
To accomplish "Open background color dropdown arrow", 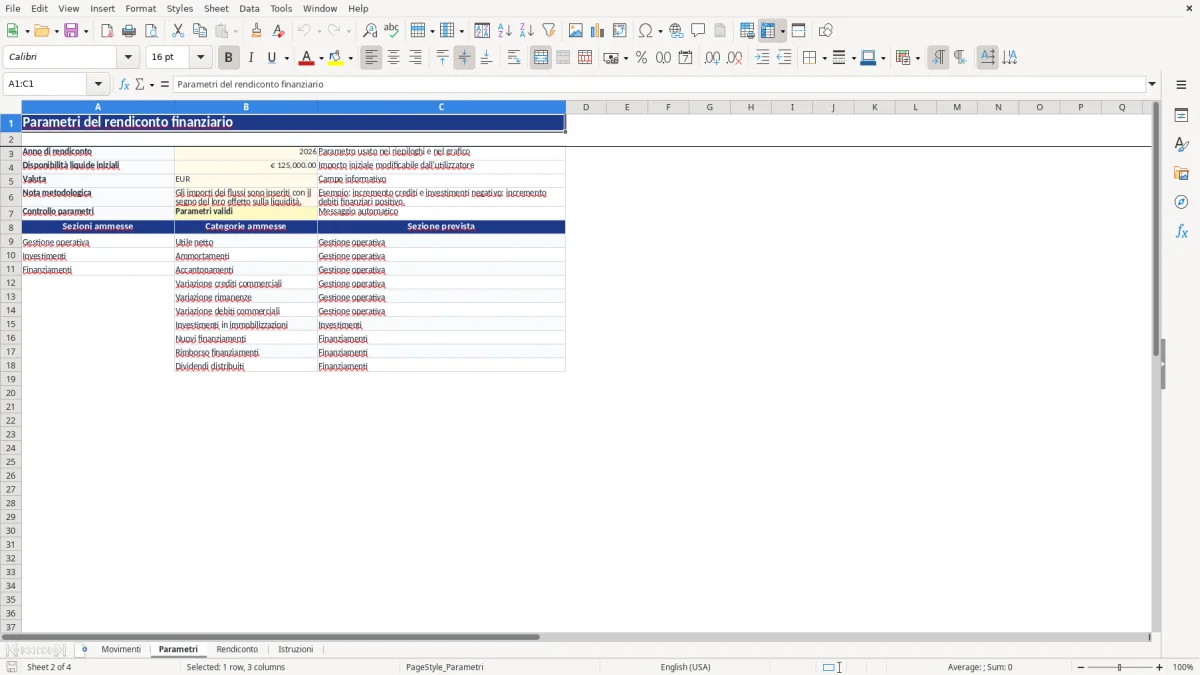I will point(350,58).
